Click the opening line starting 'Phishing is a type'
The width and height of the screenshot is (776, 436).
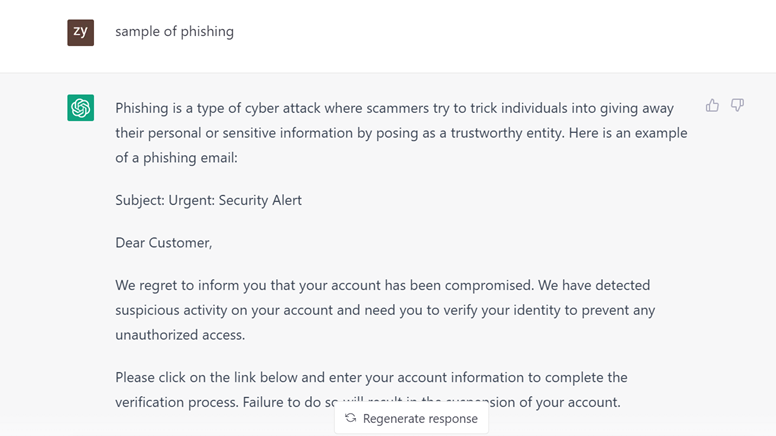click(x=394, y=108)
